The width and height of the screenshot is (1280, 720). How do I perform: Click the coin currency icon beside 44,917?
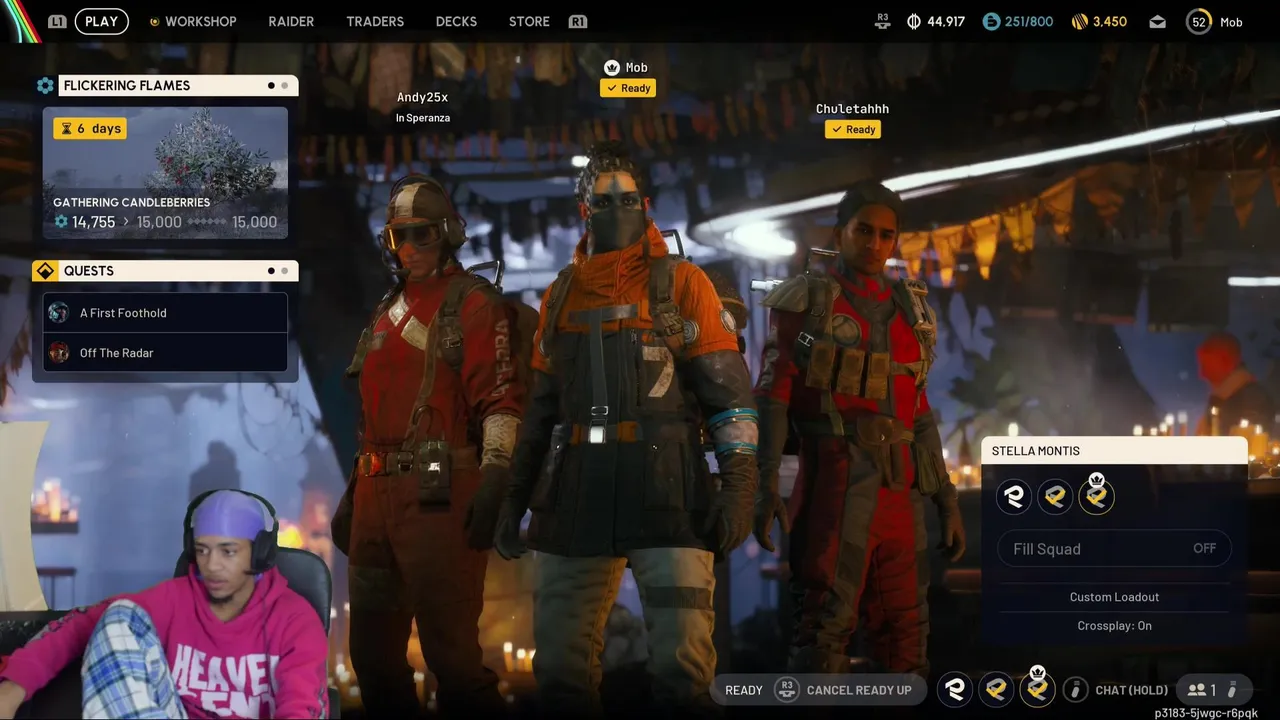[x=914, y=21]
